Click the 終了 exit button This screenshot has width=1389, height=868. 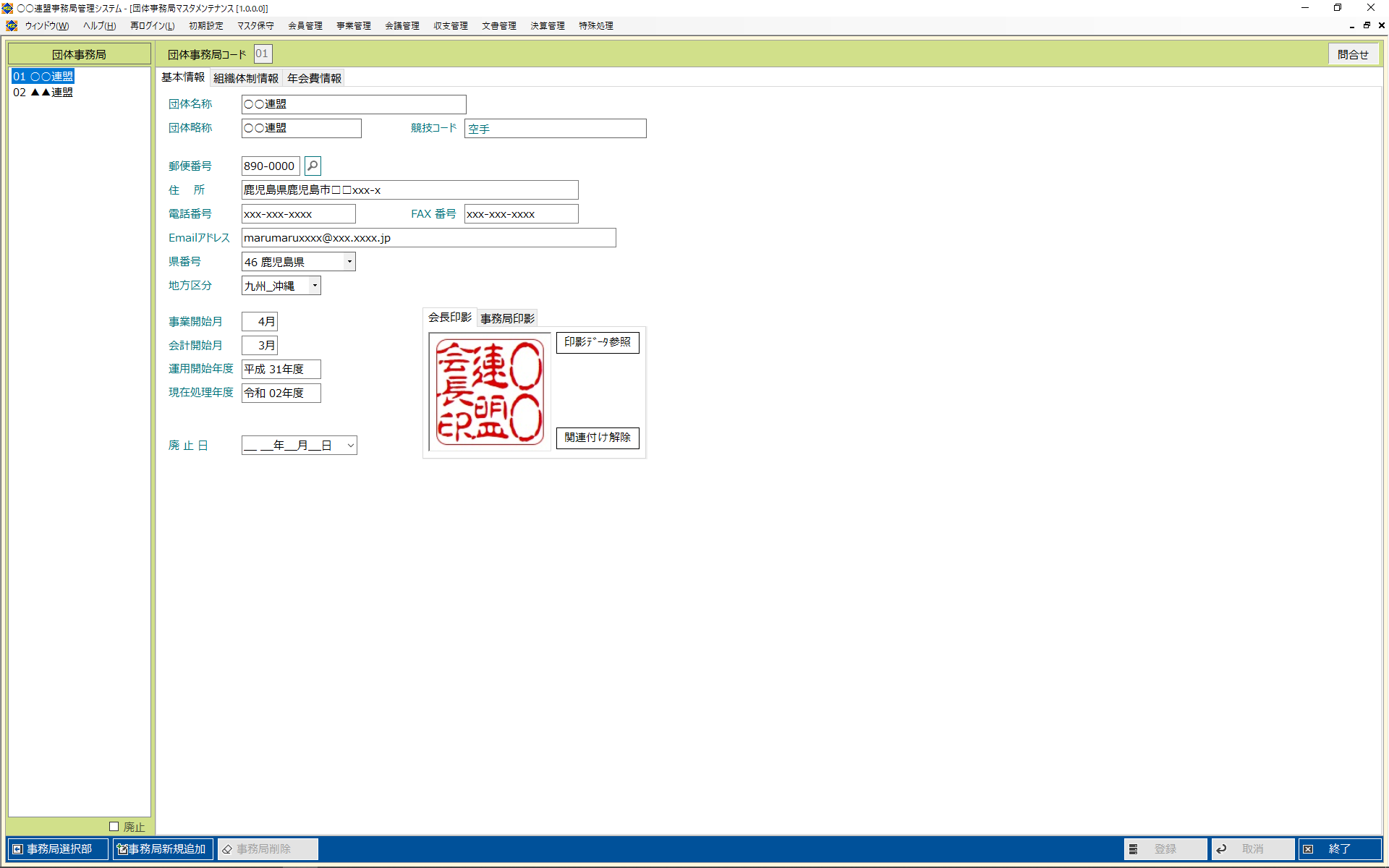point(1339,849)
